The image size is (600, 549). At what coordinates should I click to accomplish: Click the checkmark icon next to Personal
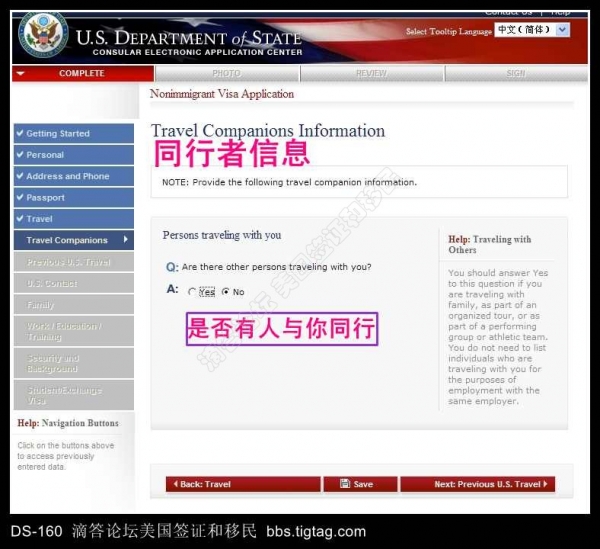pyautogui.click(x=20, y=155)
